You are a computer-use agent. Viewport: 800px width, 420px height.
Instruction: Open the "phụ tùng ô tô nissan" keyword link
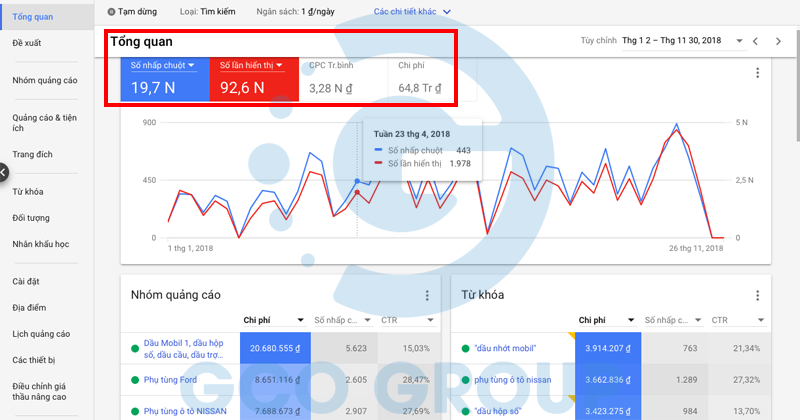click(x=512, y=380)
